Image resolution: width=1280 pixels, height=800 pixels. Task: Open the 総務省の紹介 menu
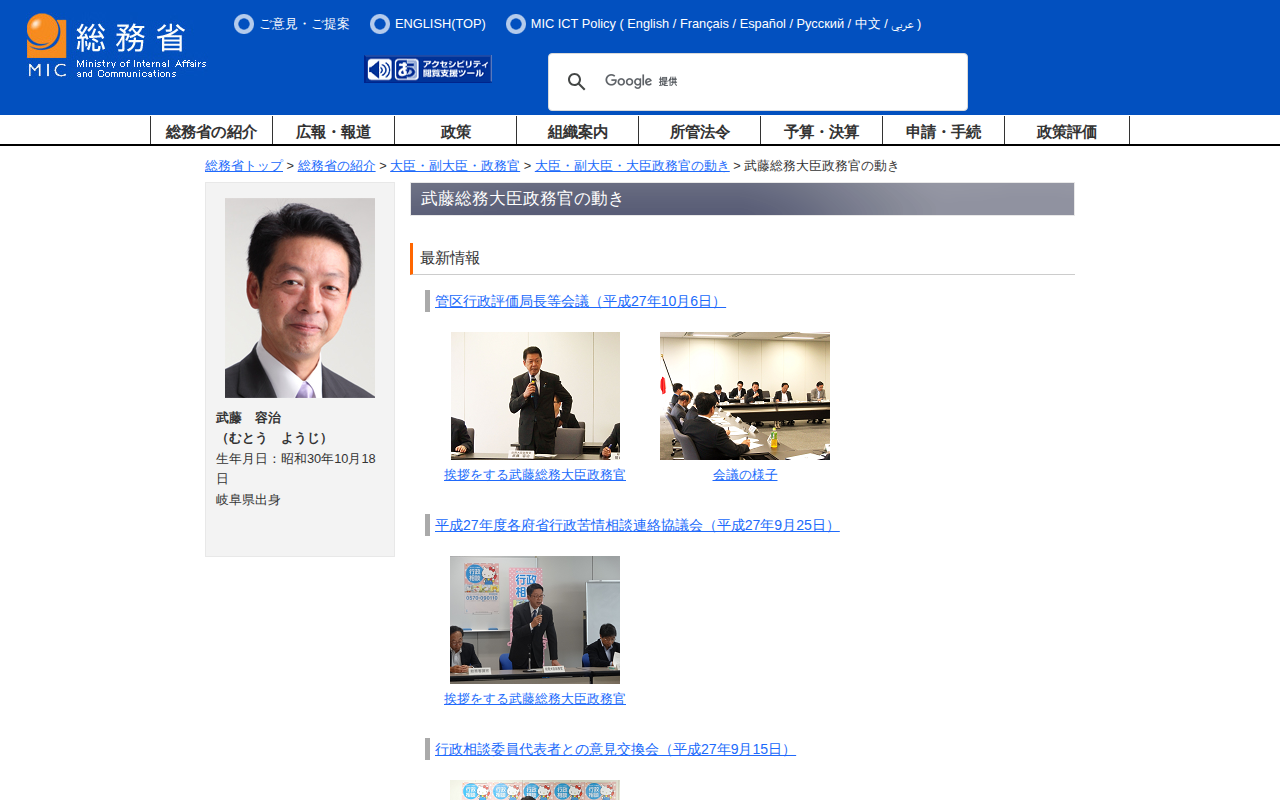[x=211, y=131]
